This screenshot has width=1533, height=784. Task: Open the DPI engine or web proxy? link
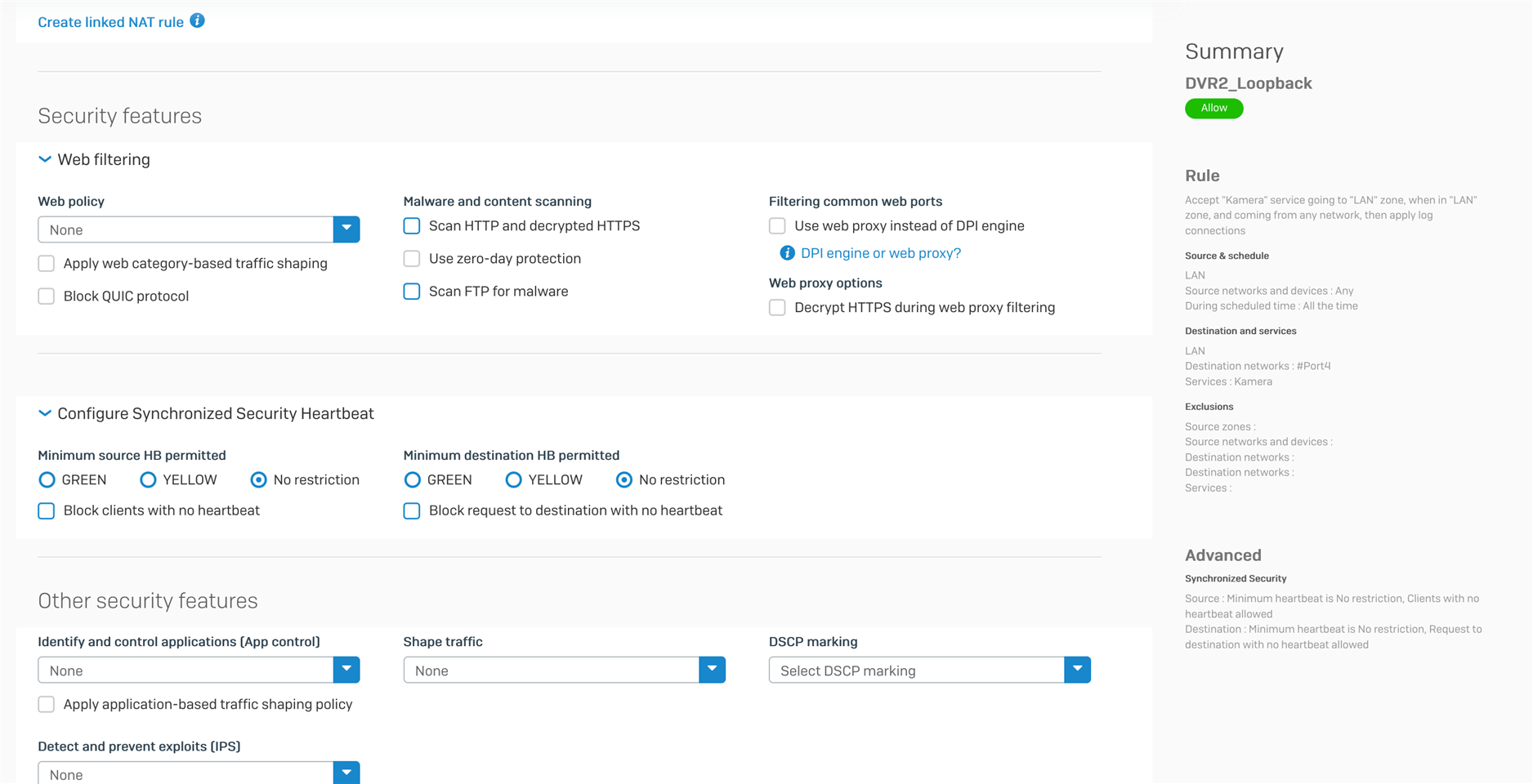pos(881,253)
